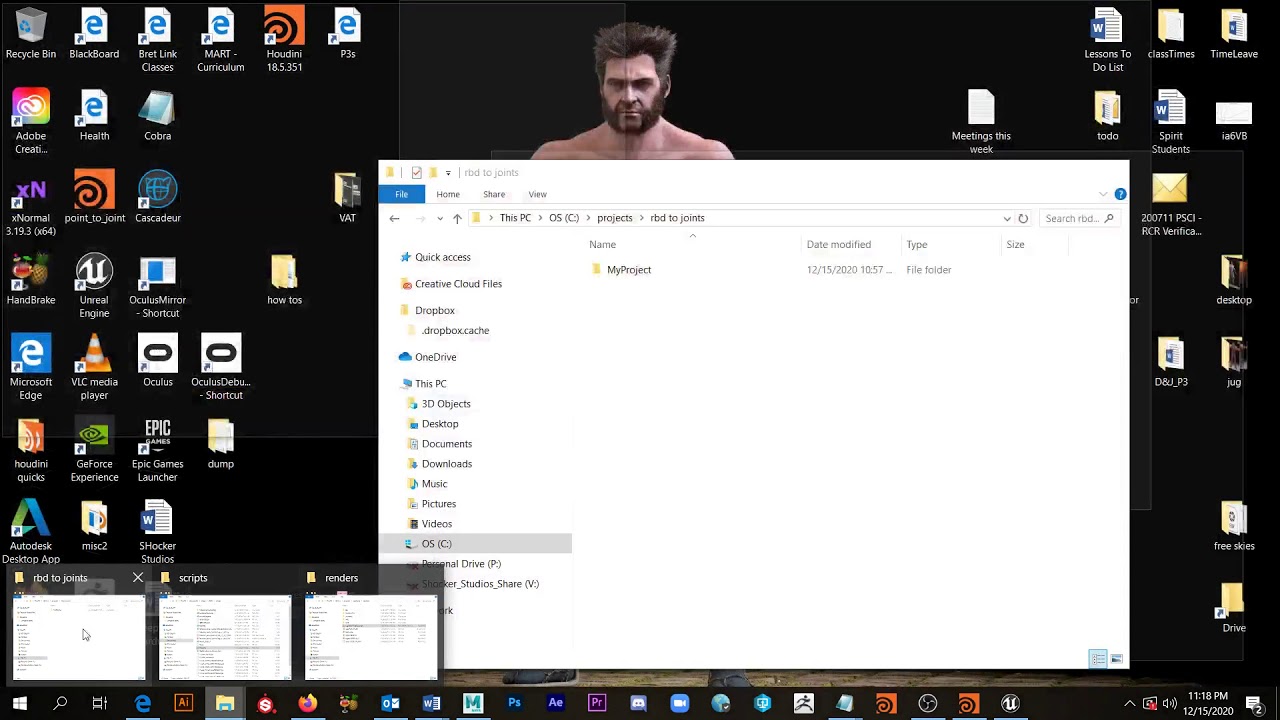Show hidden system tray icons

click(x=1130, y=704)
